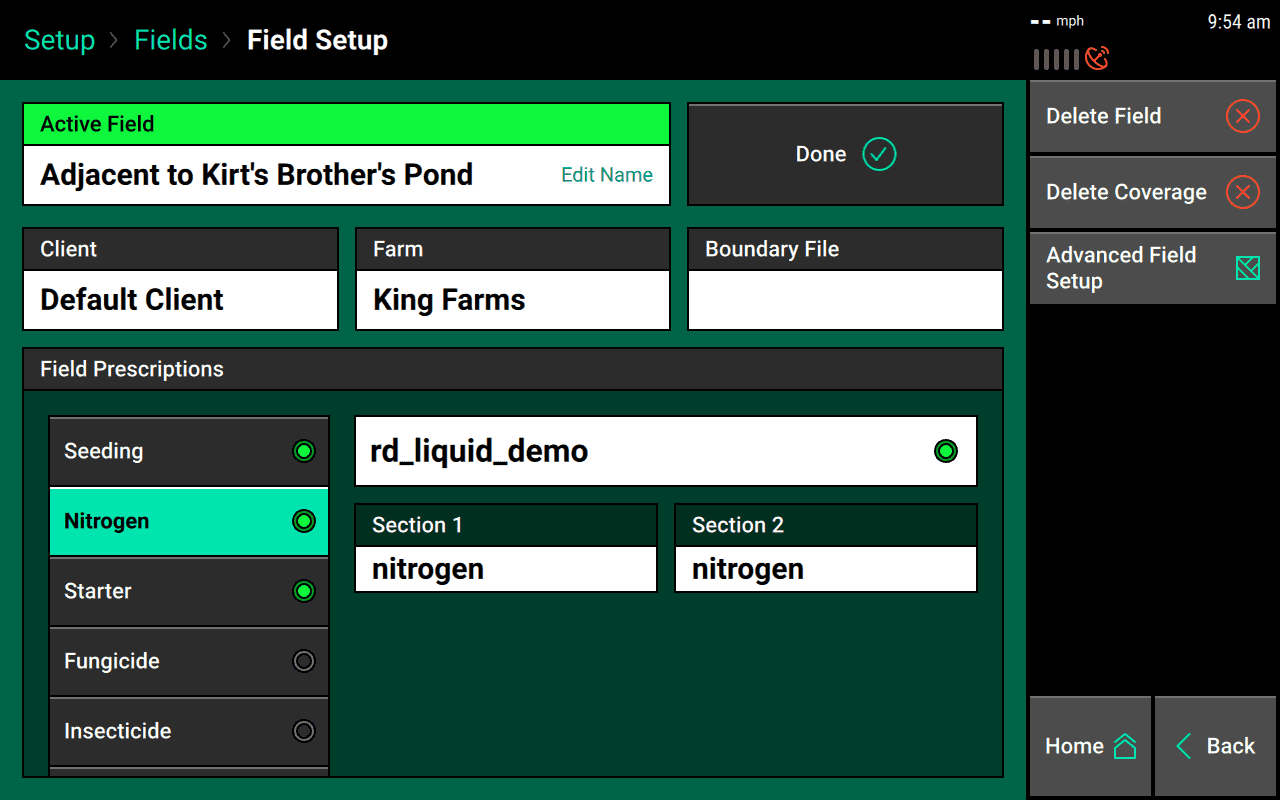Screen dimensions: 1280x800
Task: Open the Client selector showing Default Client
Action: [180, 299]
